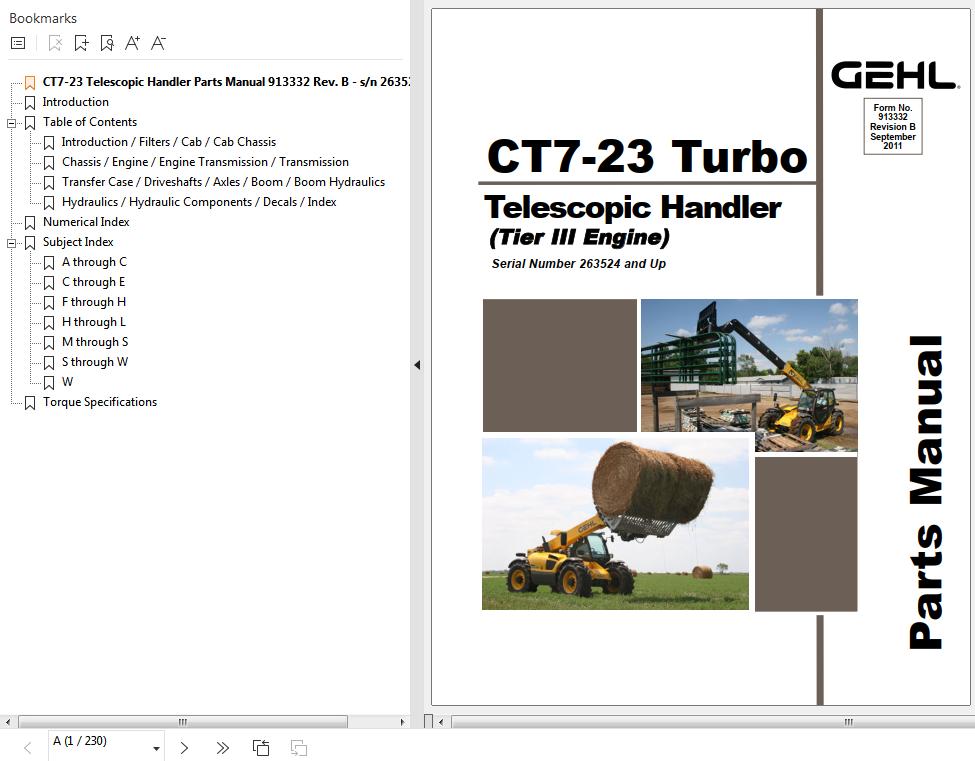
Task: Click the Form No. 913332 revision box
Action: [x=892, y=126]
